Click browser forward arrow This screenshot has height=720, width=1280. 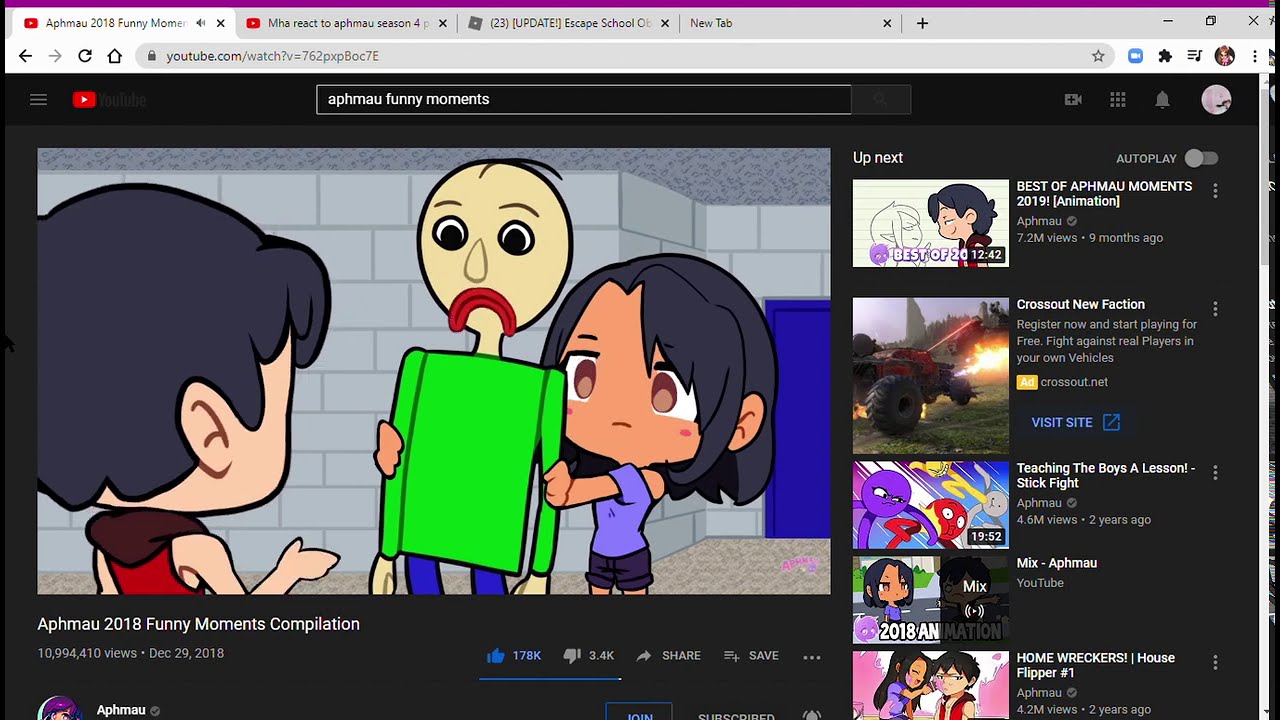55,56
